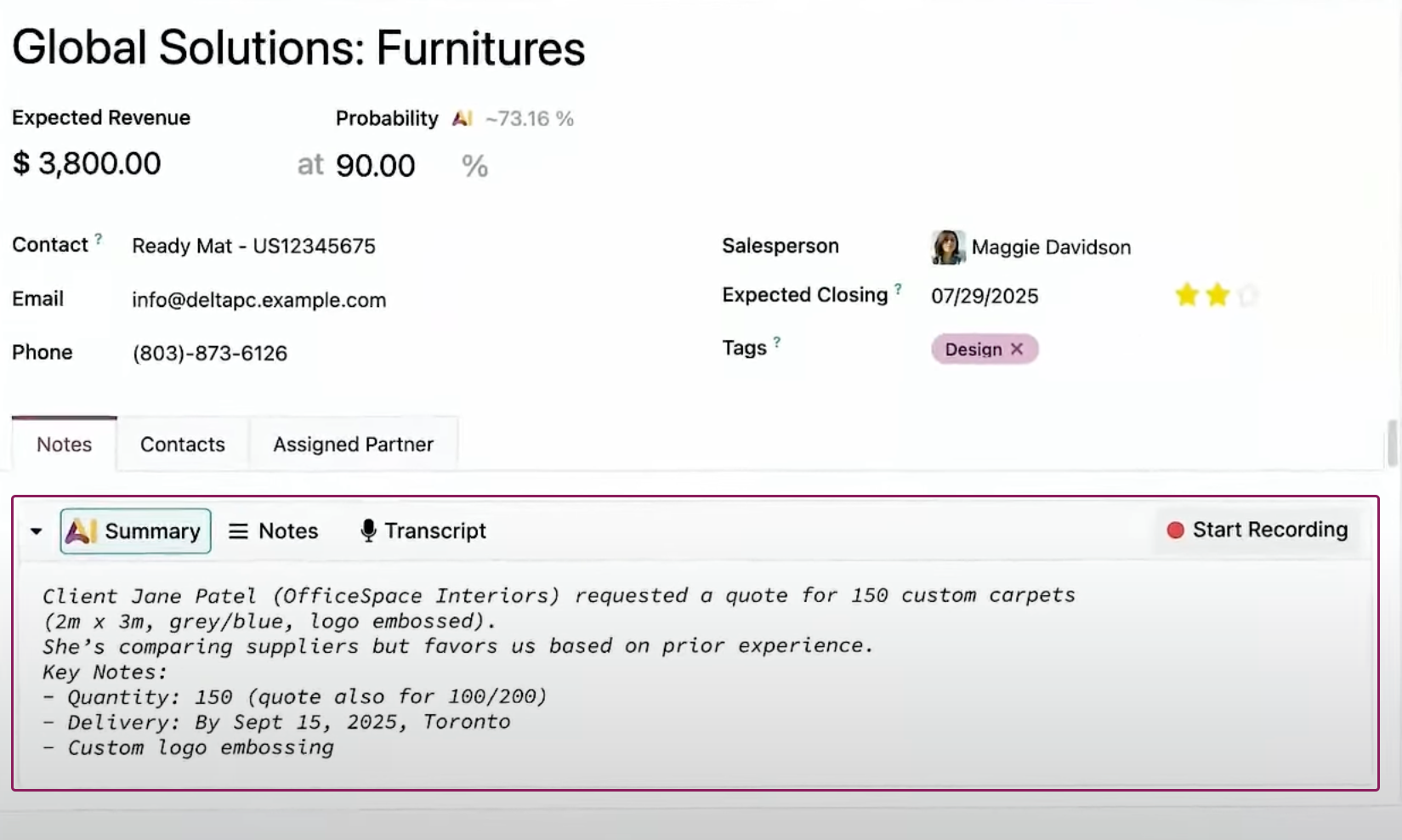
Task: Open the Assigned Partner tab
Action: (x=353, y=445)
